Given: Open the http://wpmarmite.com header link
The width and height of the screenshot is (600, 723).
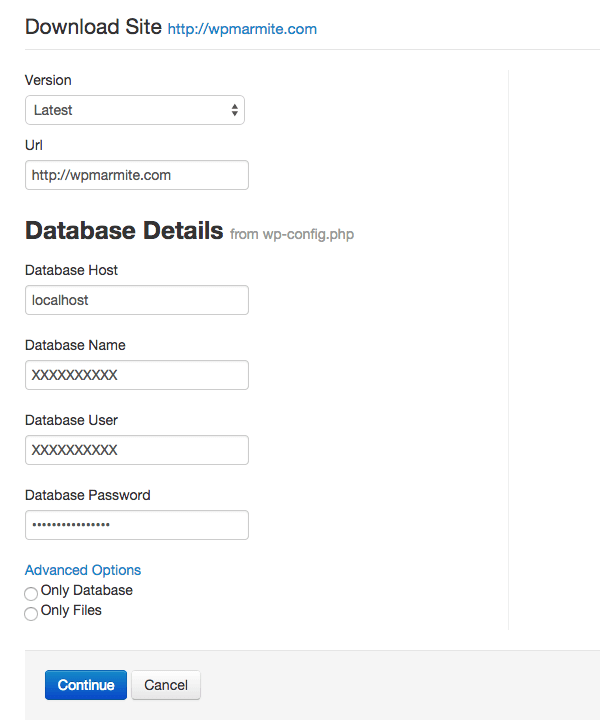Looking at the screenshot, I should (x=242, y=29).
